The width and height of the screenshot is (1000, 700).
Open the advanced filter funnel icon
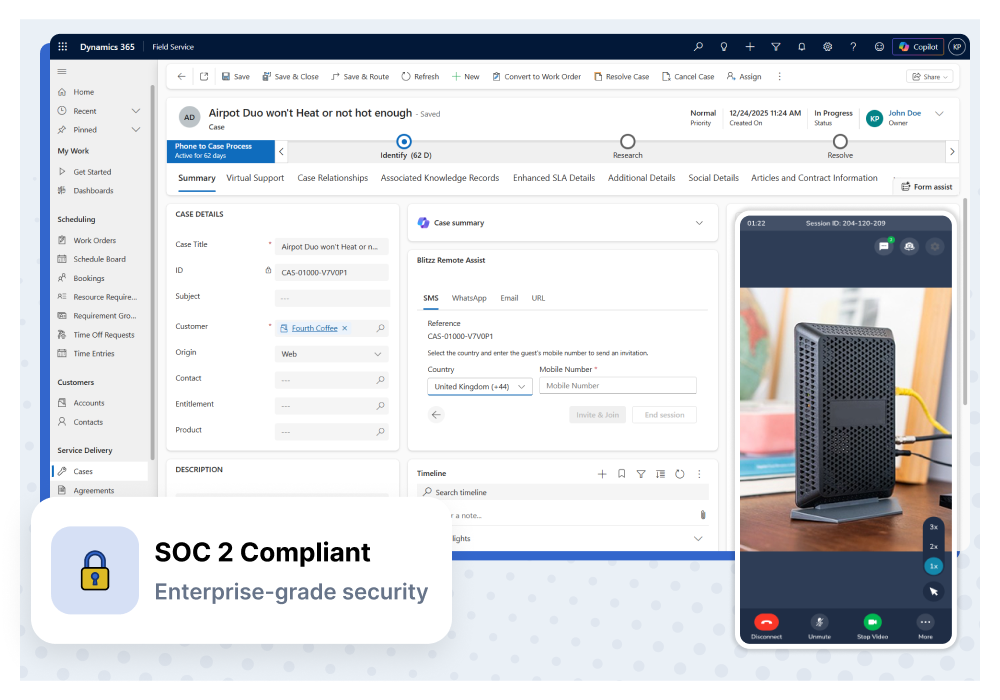coord(776,47)
